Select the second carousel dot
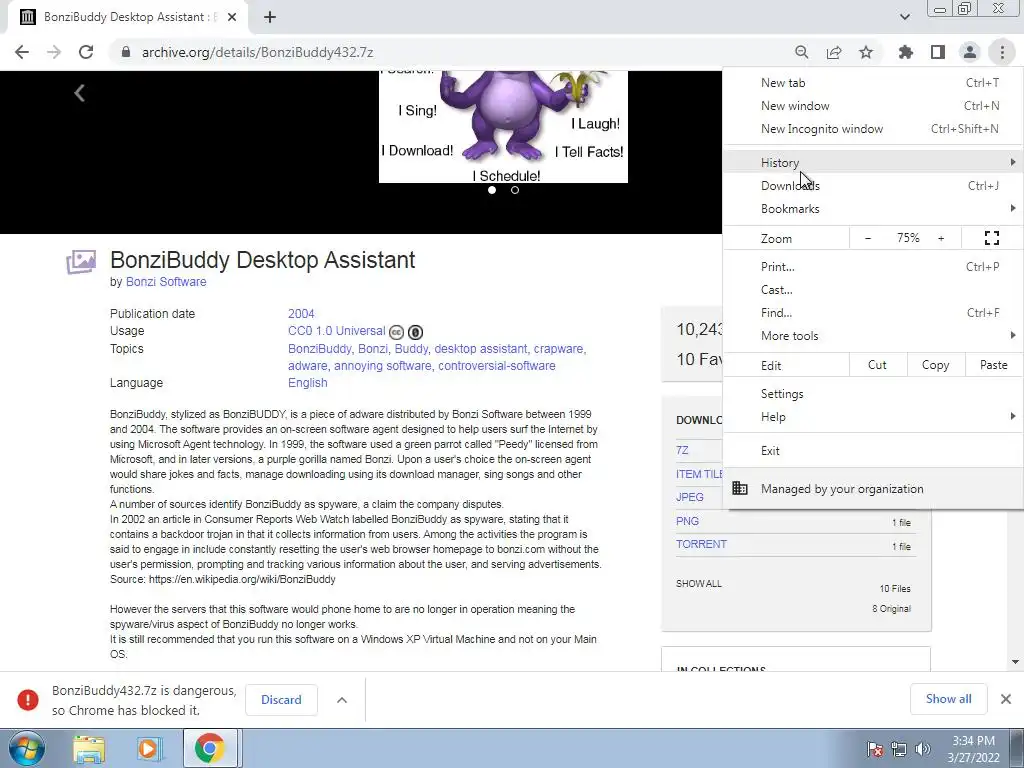This screenshot has height=768, width=1024. click(x=515, y=190)
